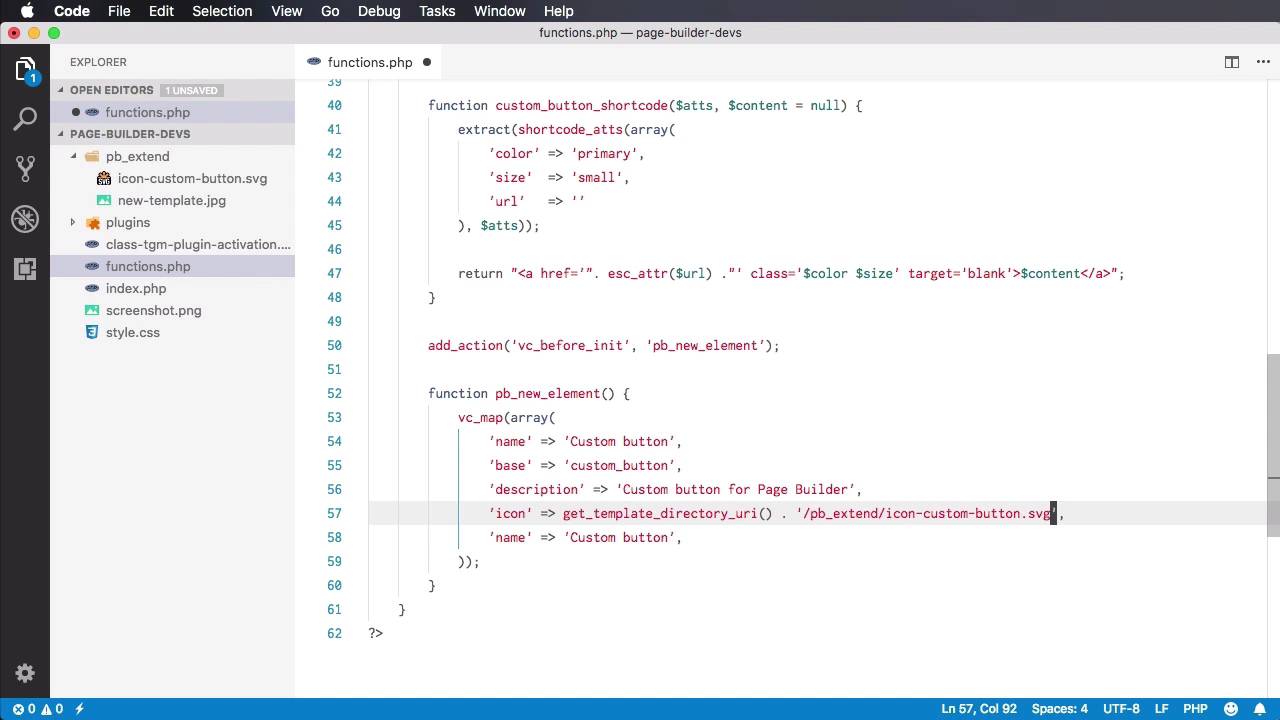The width and height of the screenshot is (1280, 720).
Task: Click line number 50 in gutter
Action: click(x=333, y=345)
